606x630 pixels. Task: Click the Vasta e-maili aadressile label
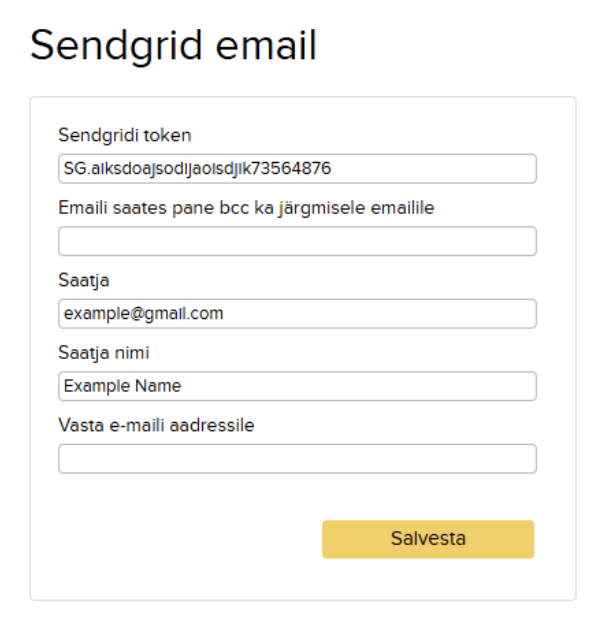pos(157,425)
